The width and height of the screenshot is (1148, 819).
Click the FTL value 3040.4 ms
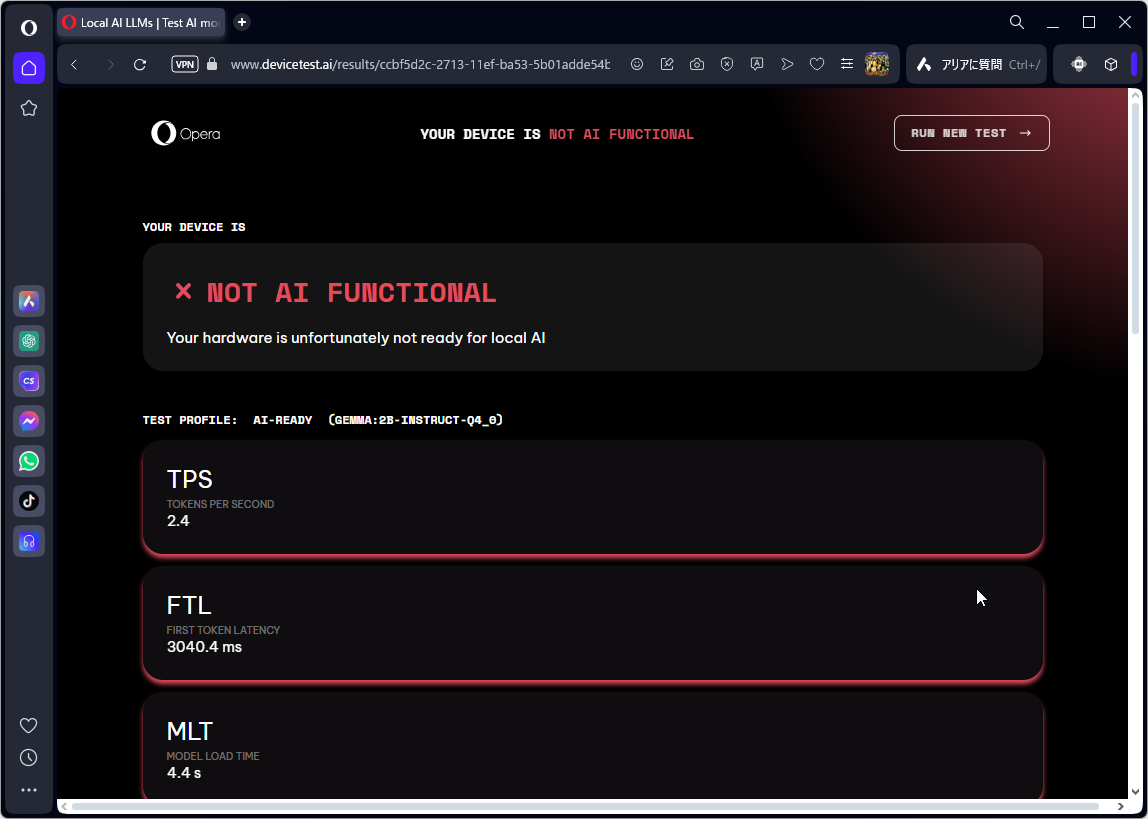[204, 647]
